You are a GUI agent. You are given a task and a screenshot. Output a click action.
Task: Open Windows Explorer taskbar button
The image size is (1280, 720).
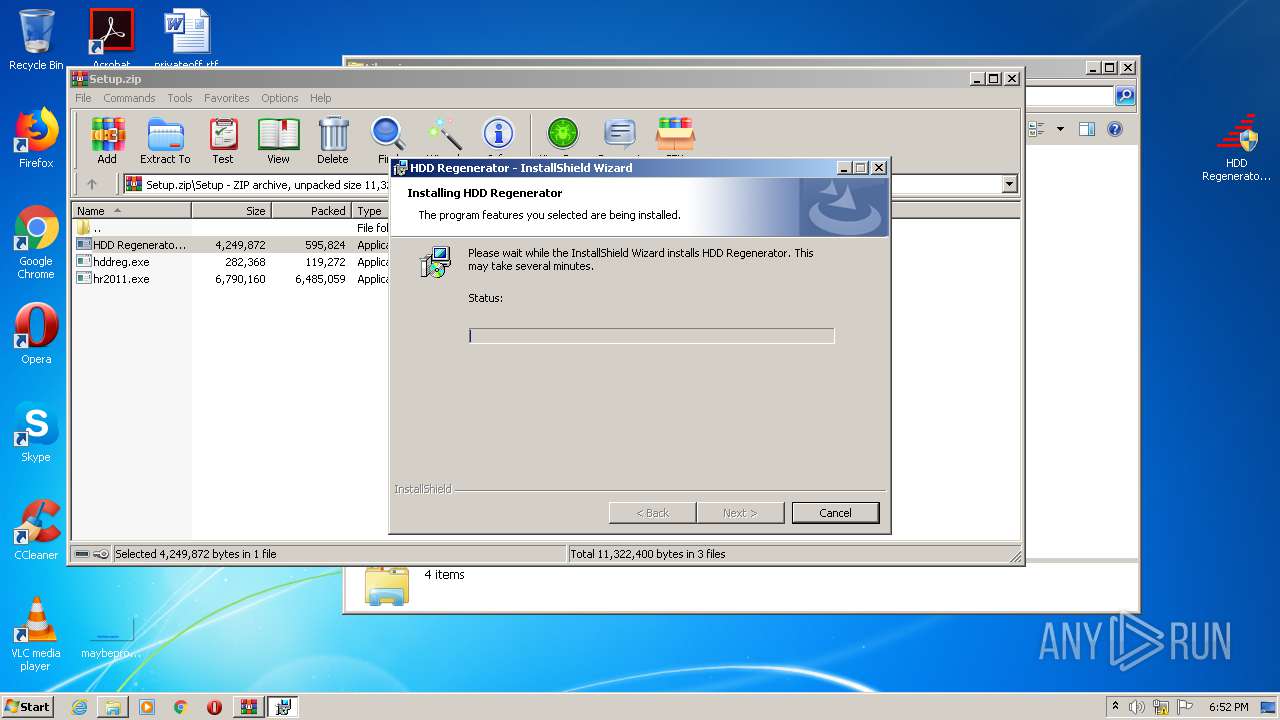click(x=113, y=707)
